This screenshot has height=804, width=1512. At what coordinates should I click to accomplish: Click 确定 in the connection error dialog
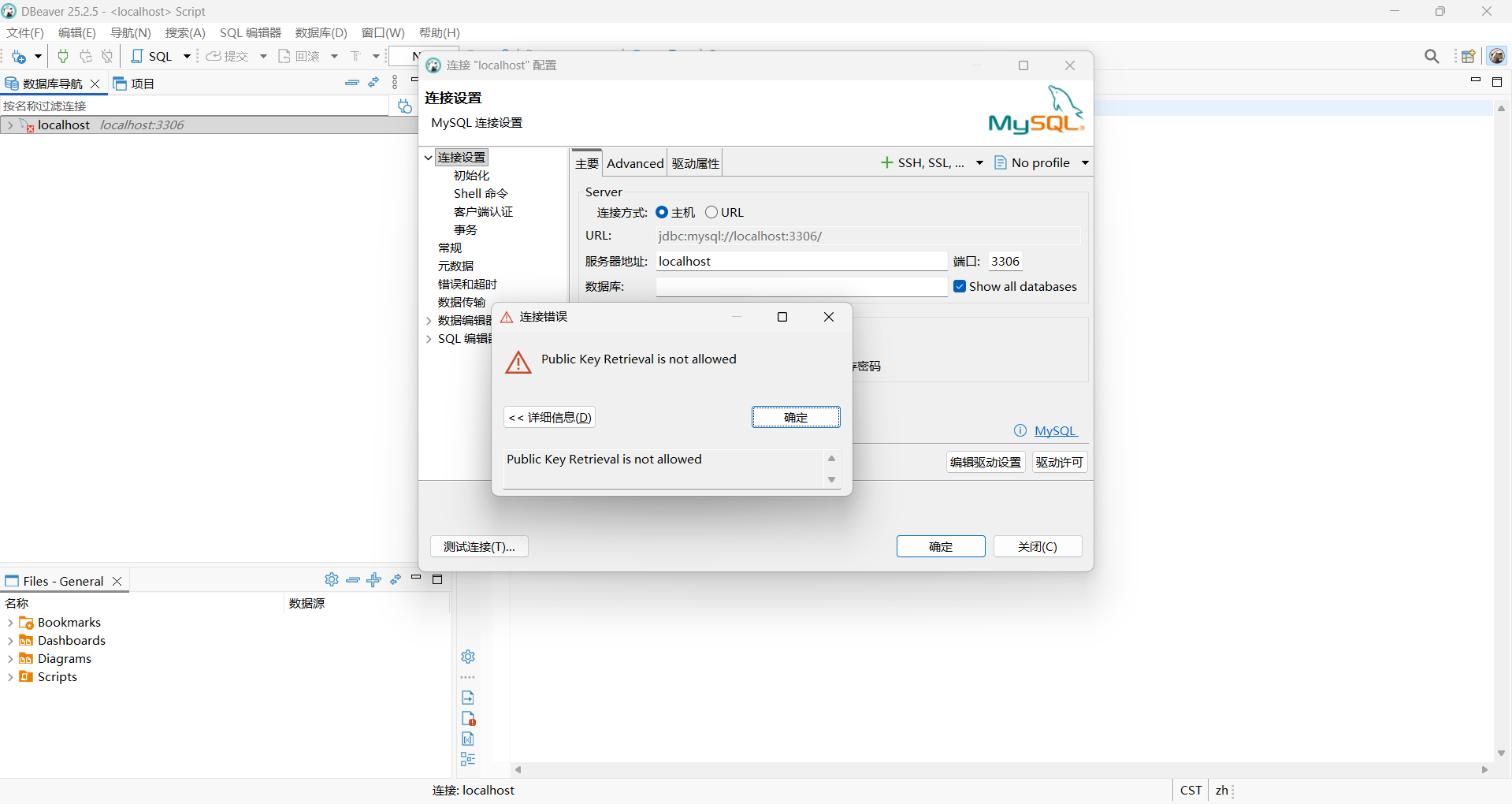pos(796,417)
